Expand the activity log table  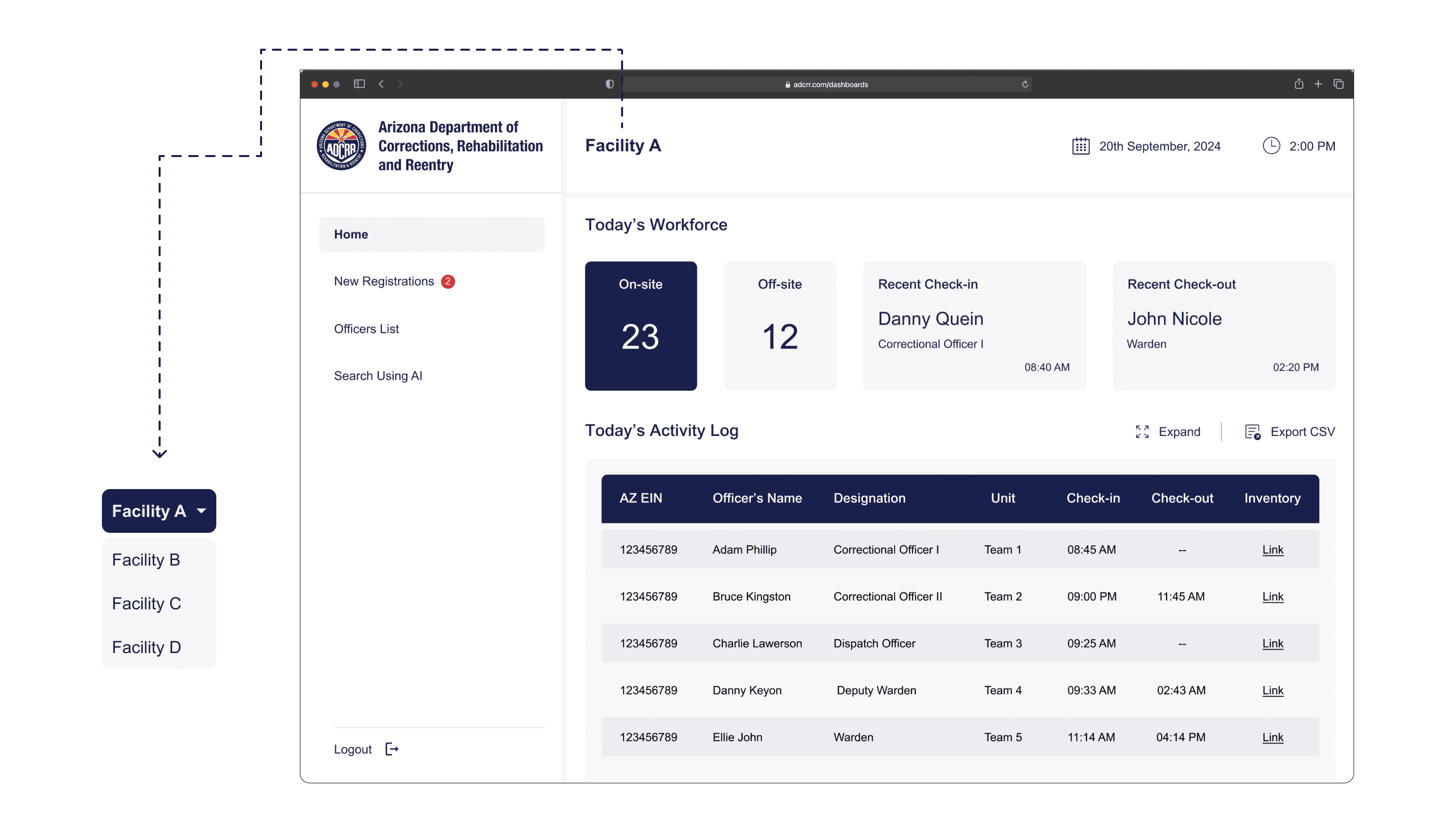pos(1168,431)
